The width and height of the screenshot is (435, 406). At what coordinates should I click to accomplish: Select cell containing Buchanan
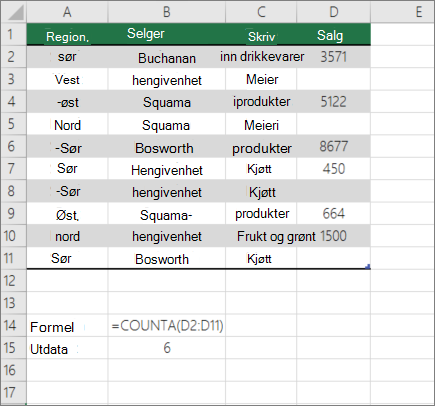point(166,57)
